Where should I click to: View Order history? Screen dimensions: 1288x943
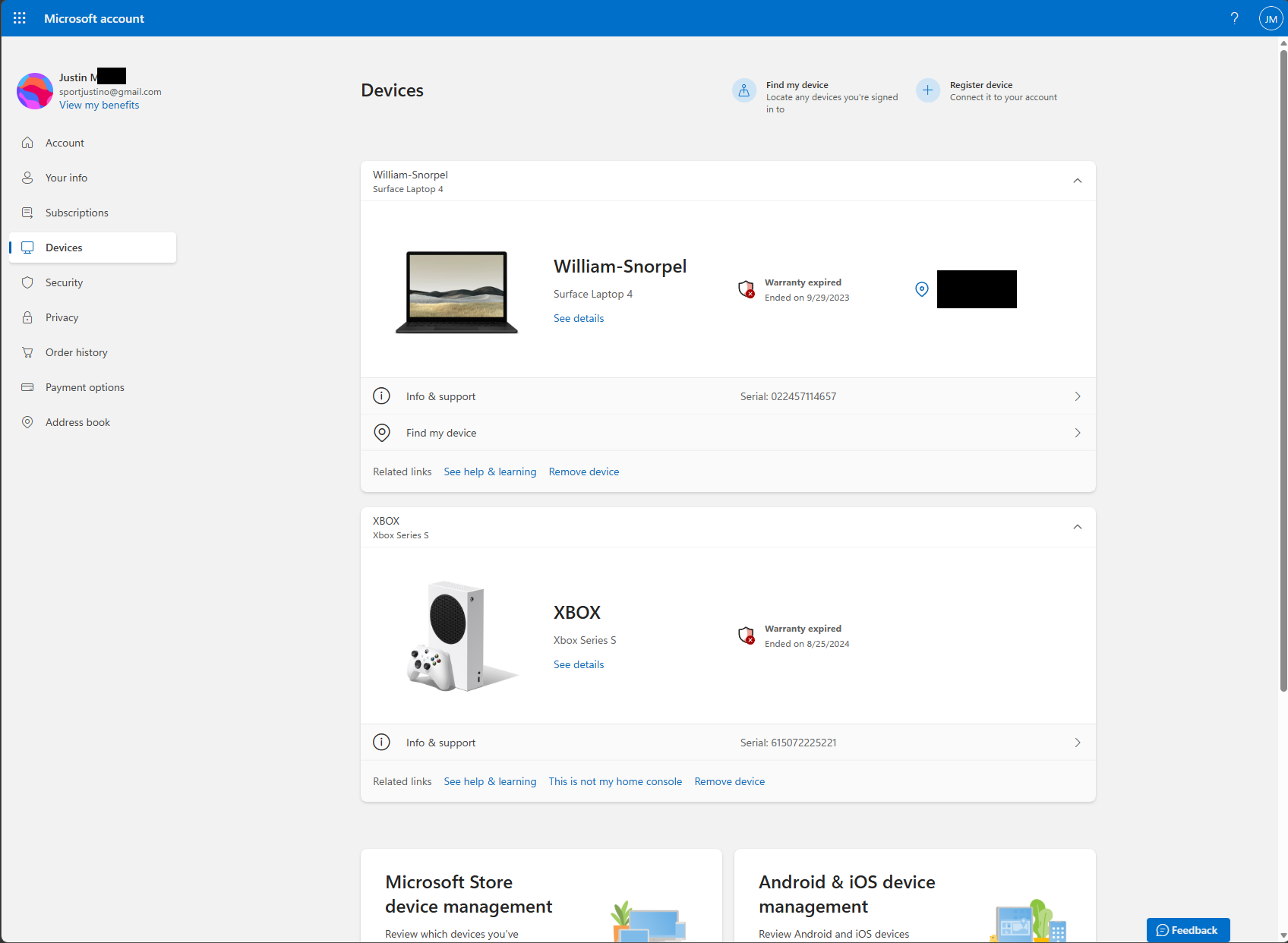93,352
